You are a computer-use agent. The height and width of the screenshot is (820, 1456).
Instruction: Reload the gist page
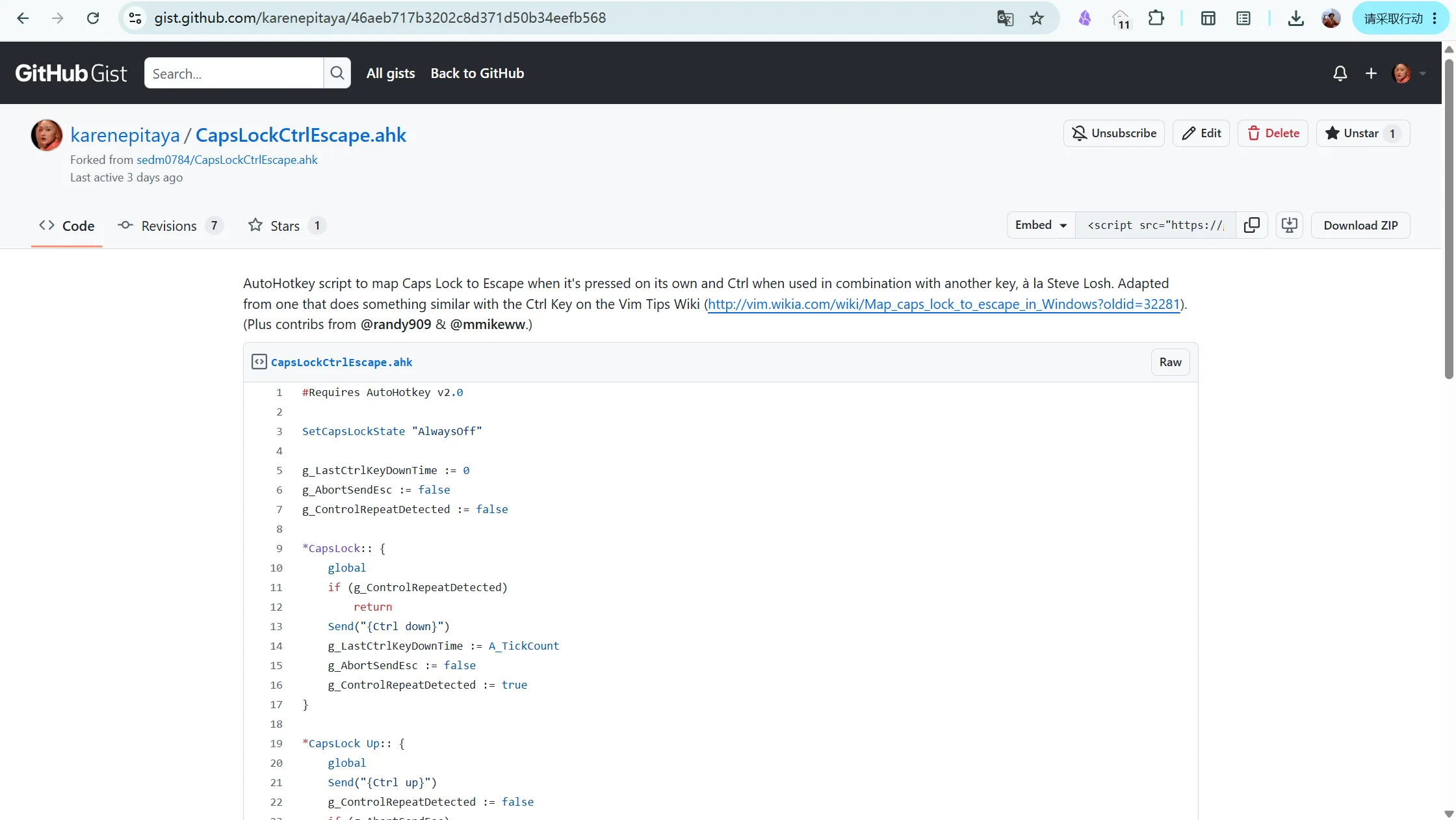(93, 18)
